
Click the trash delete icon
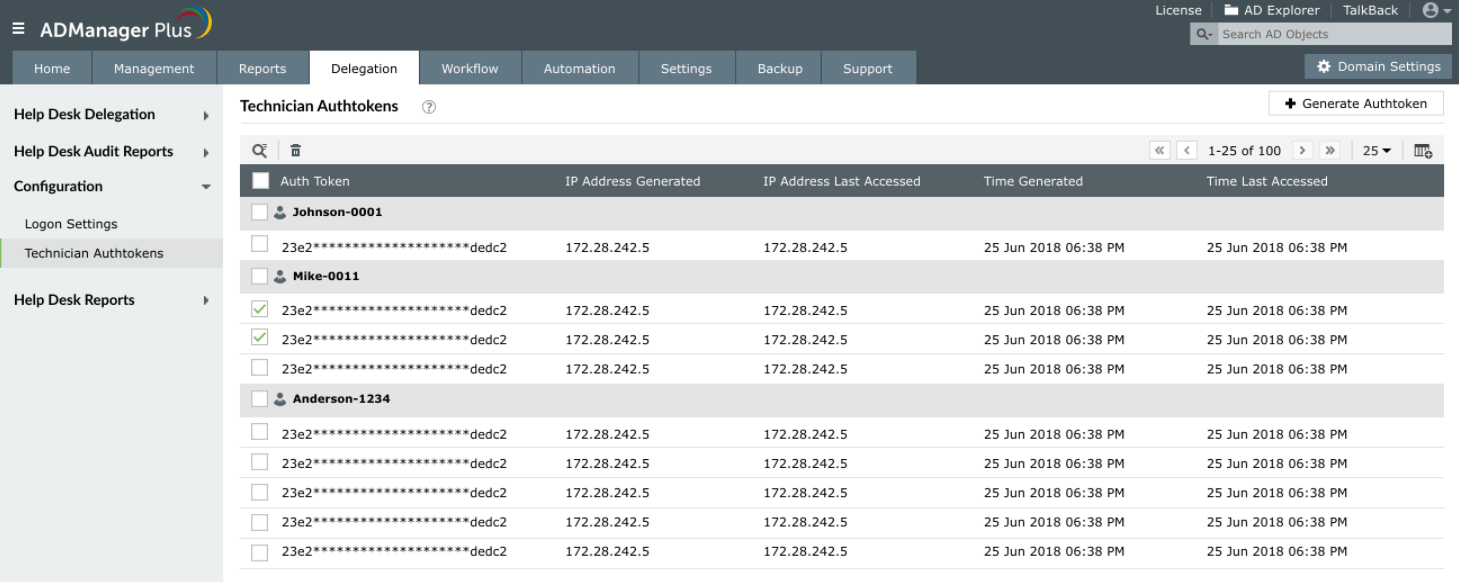click(295, 151)
